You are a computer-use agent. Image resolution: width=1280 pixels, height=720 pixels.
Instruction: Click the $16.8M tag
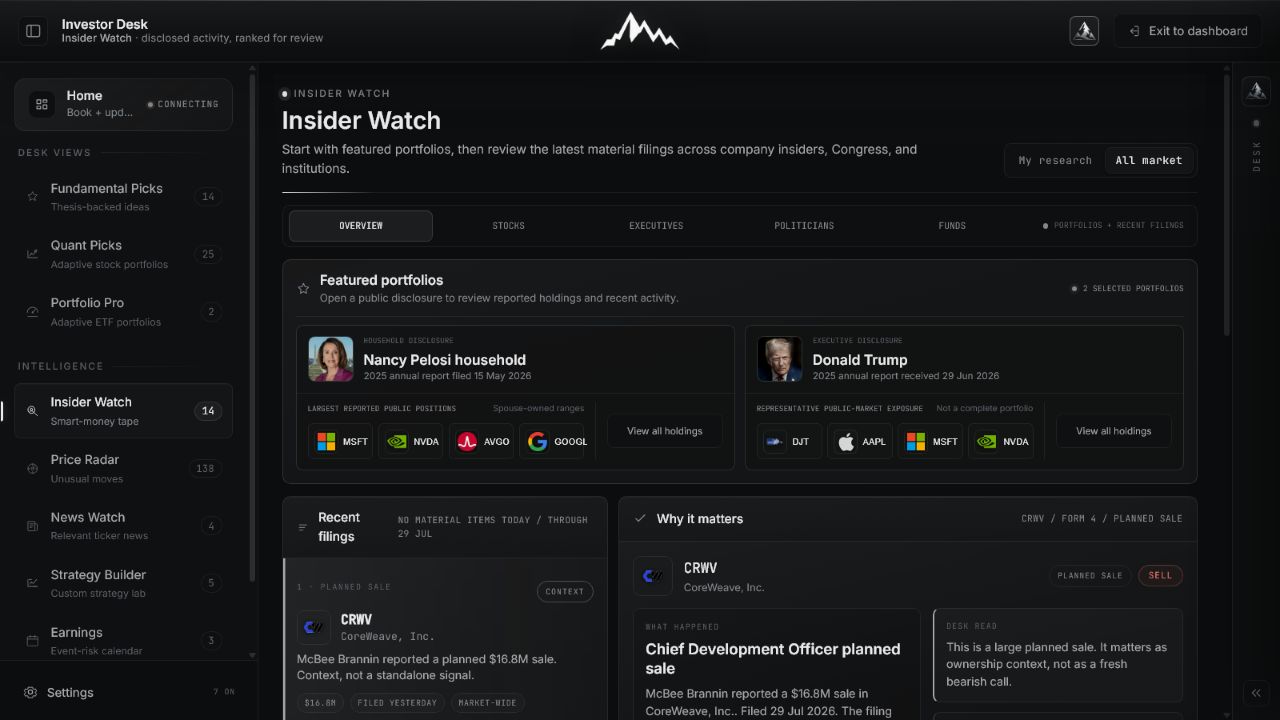(320, 703)
